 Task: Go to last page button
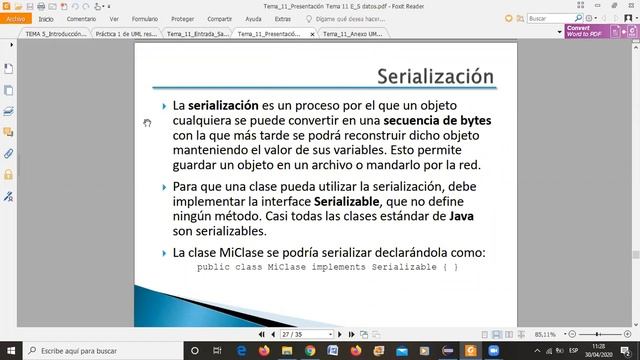point(351,334)
